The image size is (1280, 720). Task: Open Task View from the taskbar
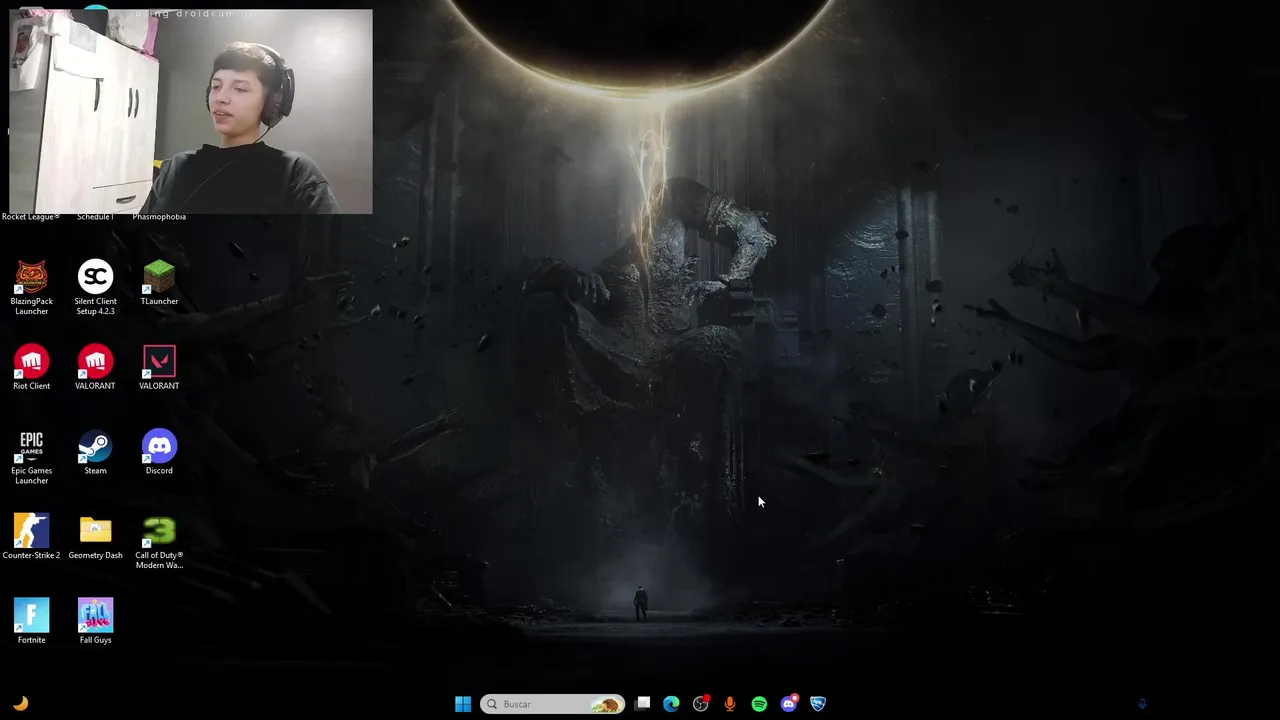643,704
